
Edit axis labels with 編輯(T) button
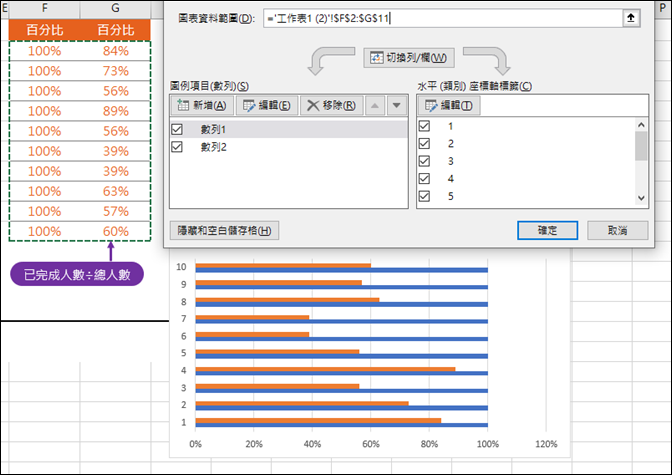[x=449, y=105]
